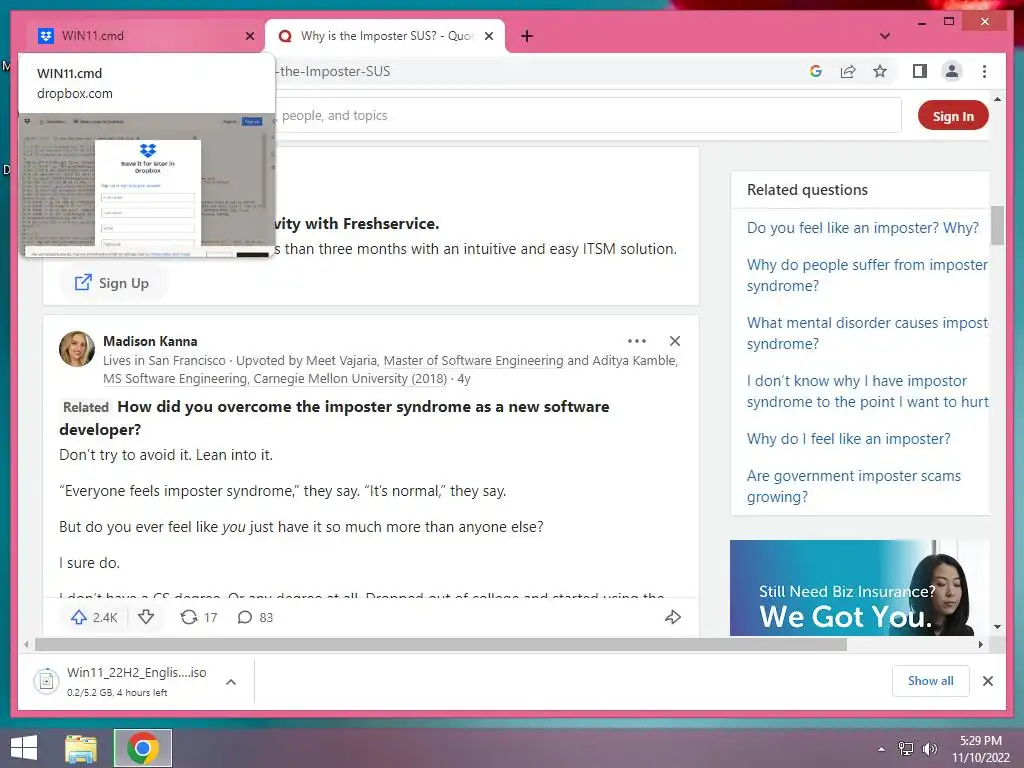Bookmark this page with star icon
Screen dimensions: 1024x768
pos(880,71)
